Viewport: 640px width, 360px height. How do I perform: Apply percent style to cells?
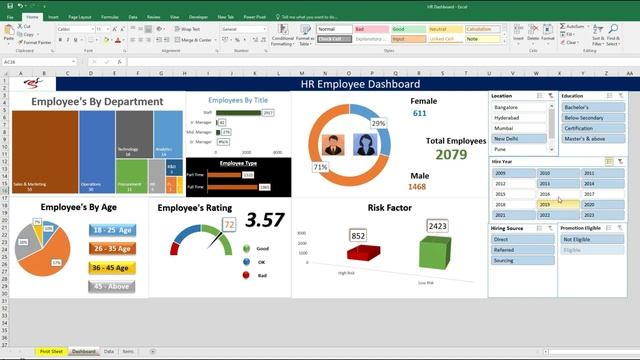(x=237, y=40)
